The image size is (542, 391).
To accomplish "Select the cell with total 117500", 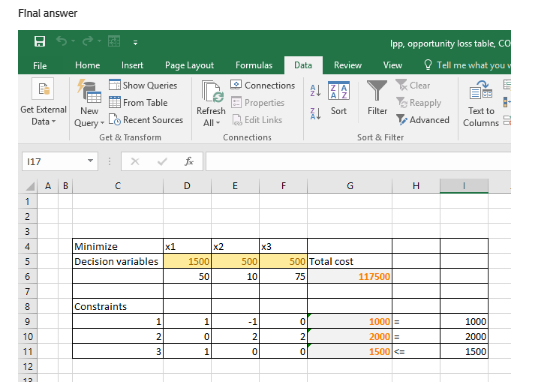I will [x=350, y=277].
